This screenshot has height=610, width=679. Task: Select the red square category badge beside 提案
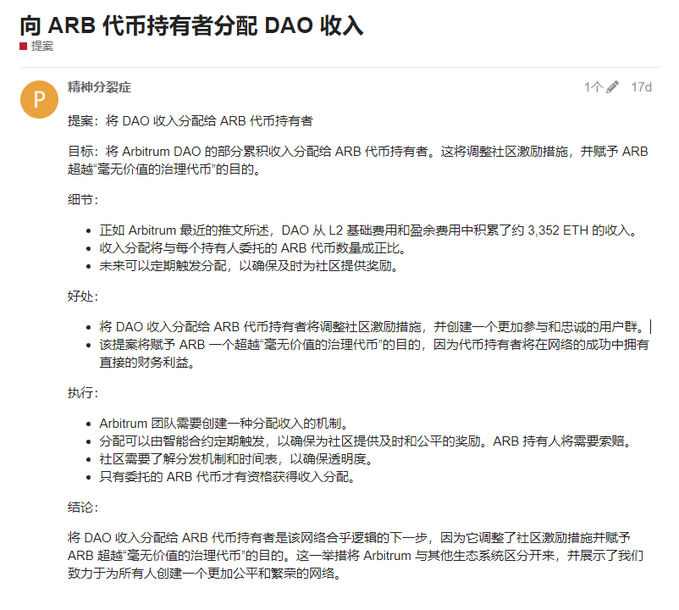[23, 46]
